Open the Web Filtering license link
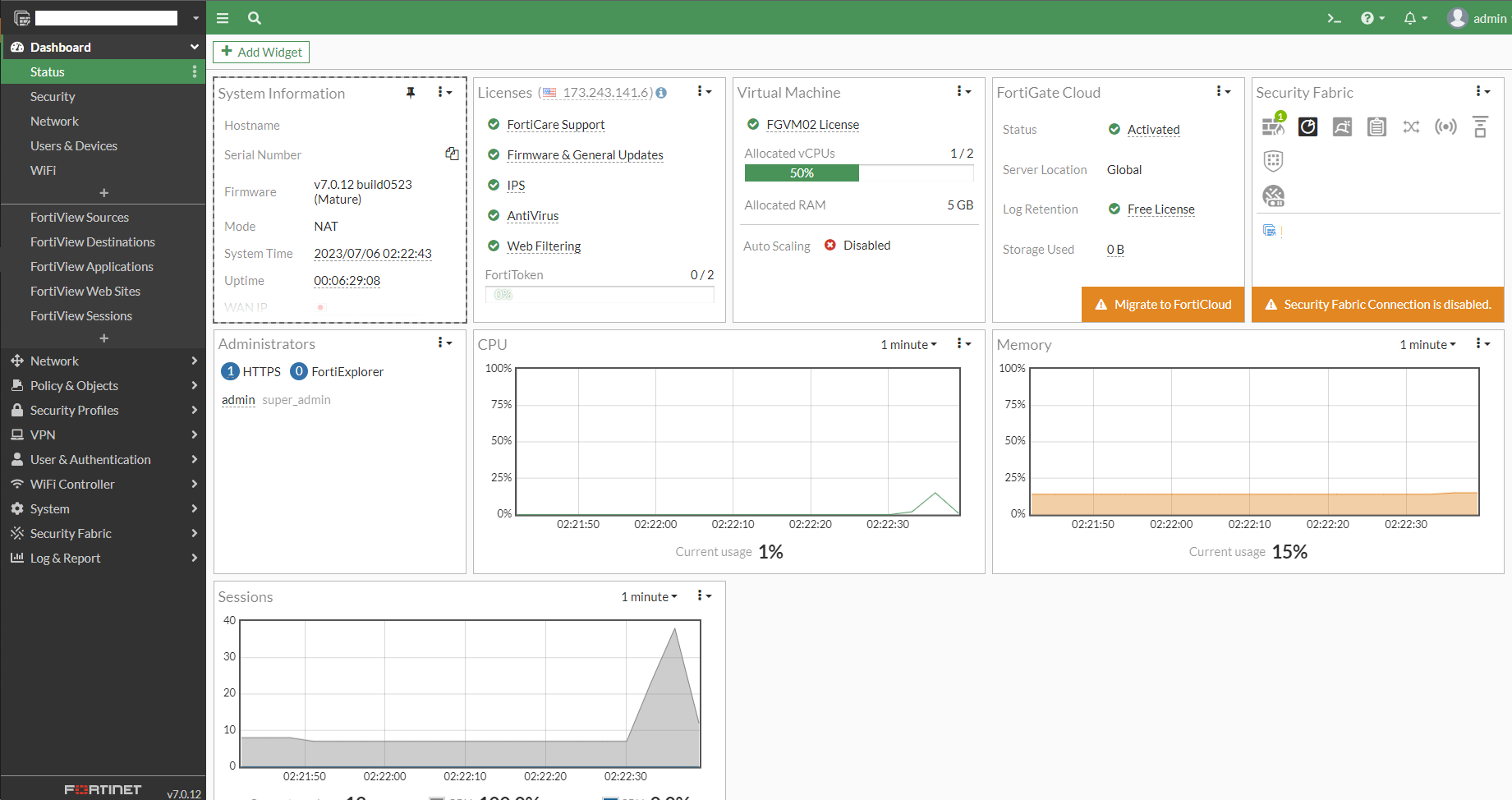The height and width of the screenshot is (800, 1512). click(544, 246)
